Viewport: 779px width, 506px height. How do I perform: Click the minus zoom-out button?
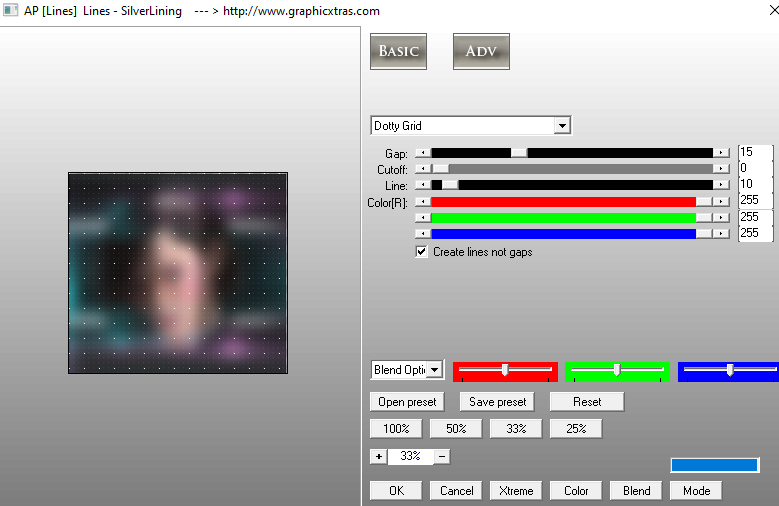(442, 456)
